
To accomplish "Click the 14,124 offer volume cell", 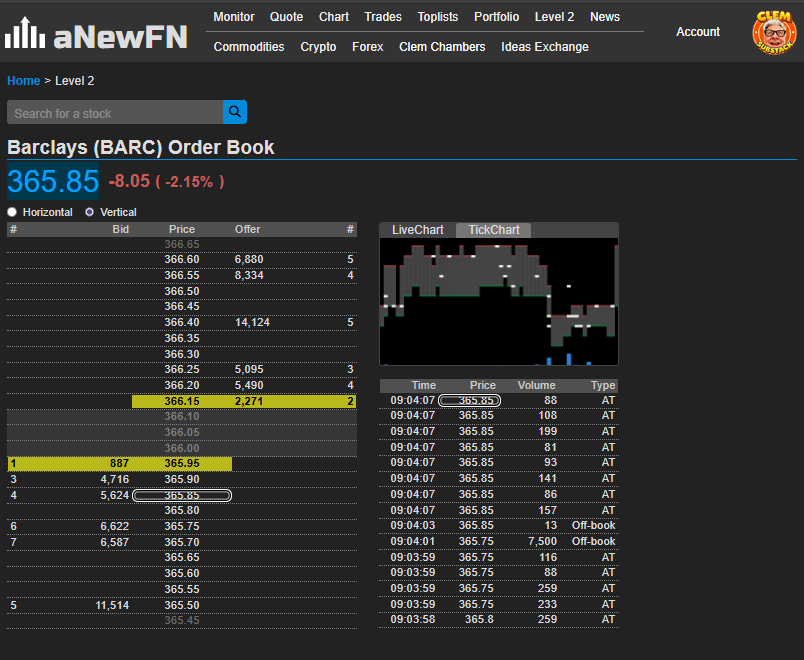I will point(252,323).
